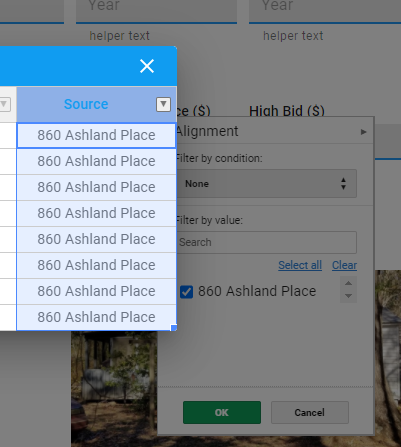Click the Clear link
Viewport: 401px width, 447px height.
click(x=344, y=265)
